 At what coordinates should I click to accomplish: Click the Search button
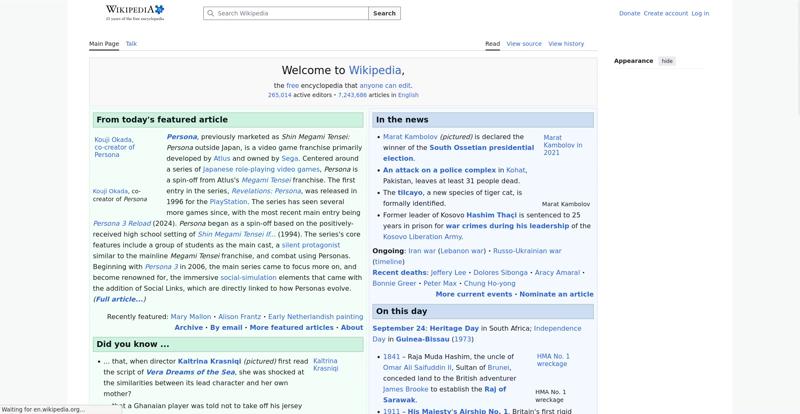click(x=384, y=13)
